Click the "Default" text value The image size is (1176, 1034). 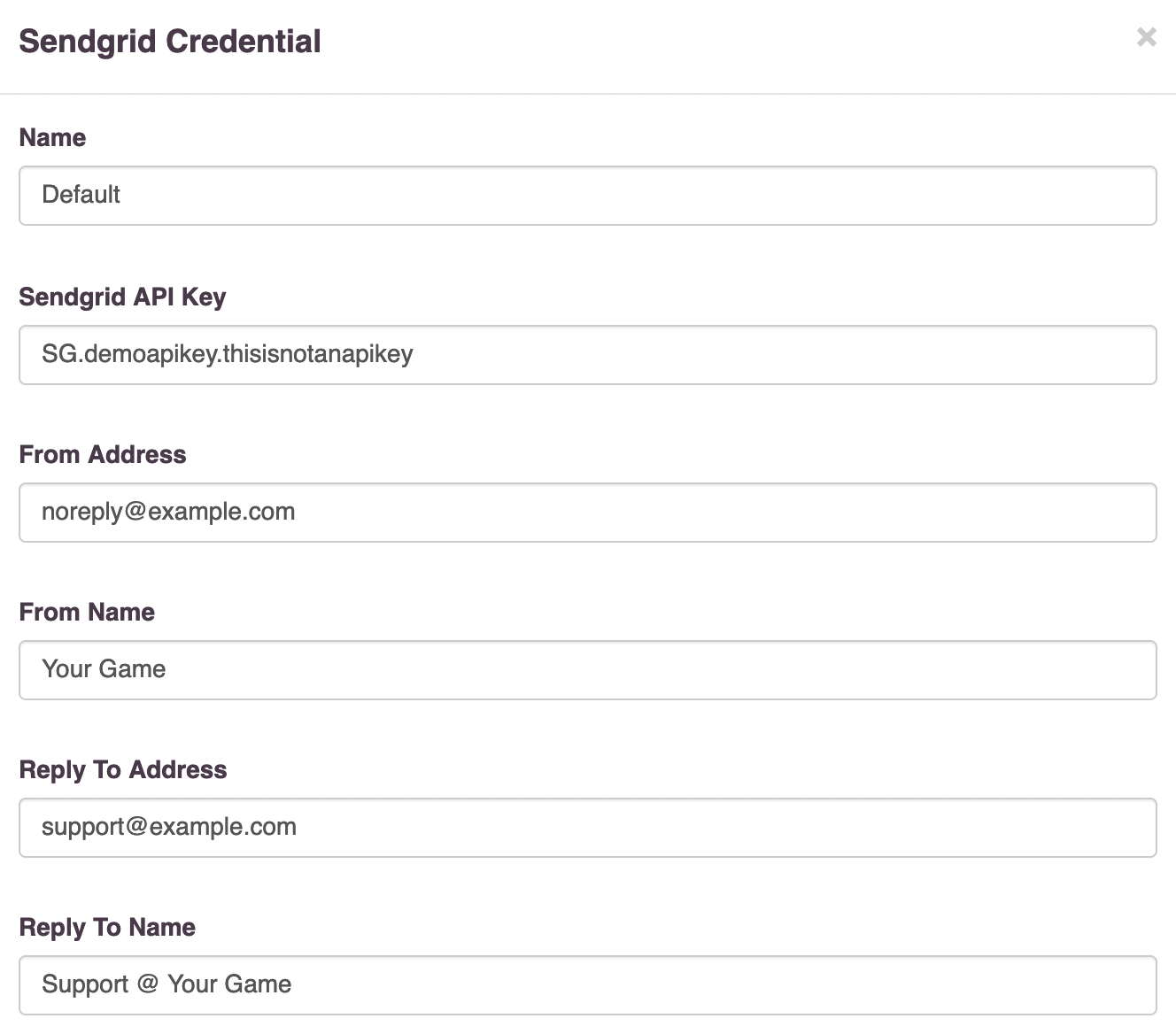pyautogui.click(x=81, y=195)
